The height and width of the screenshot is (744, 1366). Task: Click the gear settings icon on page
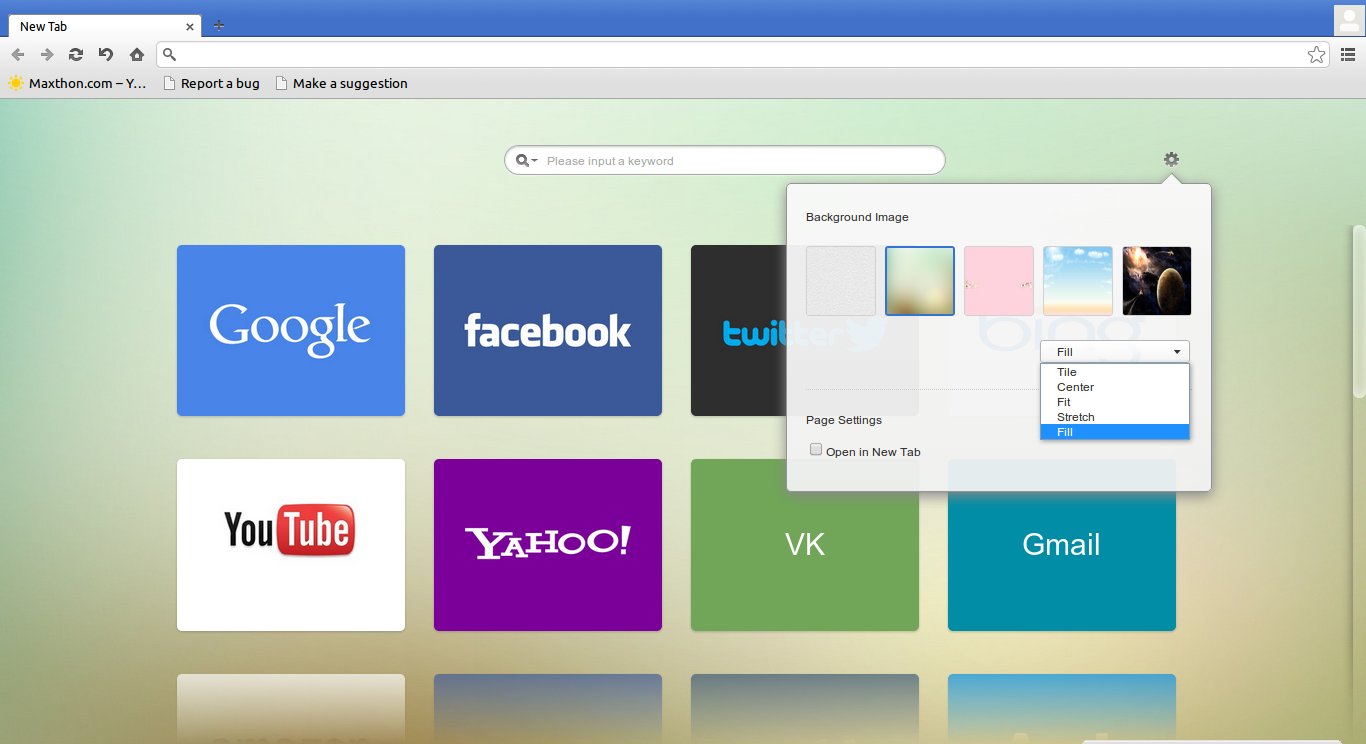(1171, 159)
